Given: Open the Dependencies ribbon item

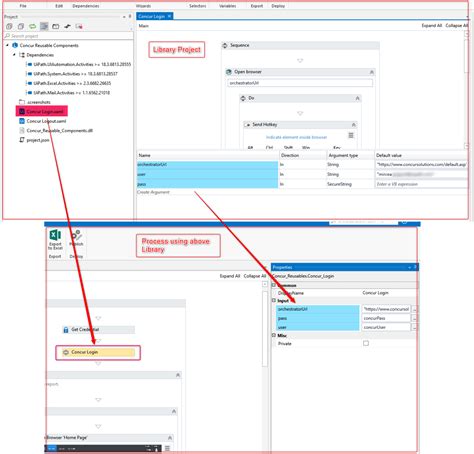Looking at the screenshot, I should click(86, 6).
